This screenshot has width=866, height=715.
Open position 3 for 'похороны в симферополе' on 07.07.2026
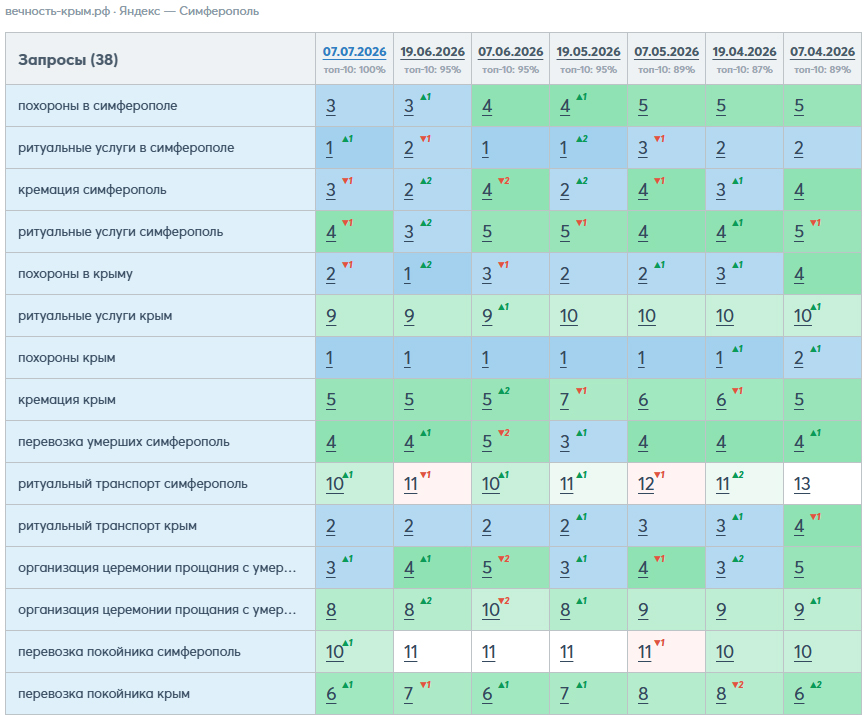pyautogui.click(x=331, y=106)
